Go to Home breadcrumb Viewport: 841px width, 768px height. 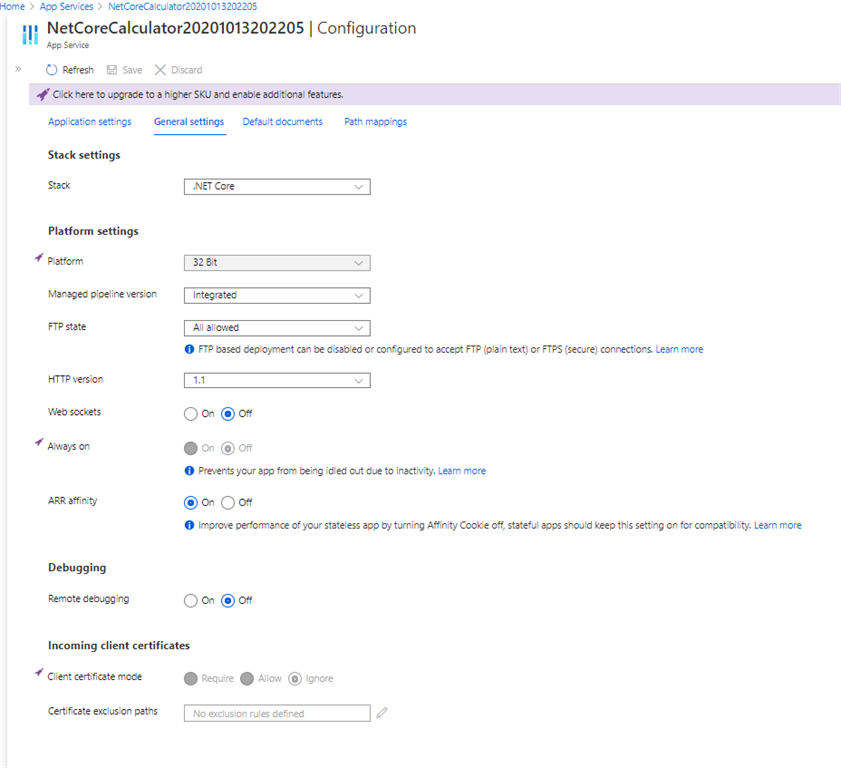pos(12,6)
